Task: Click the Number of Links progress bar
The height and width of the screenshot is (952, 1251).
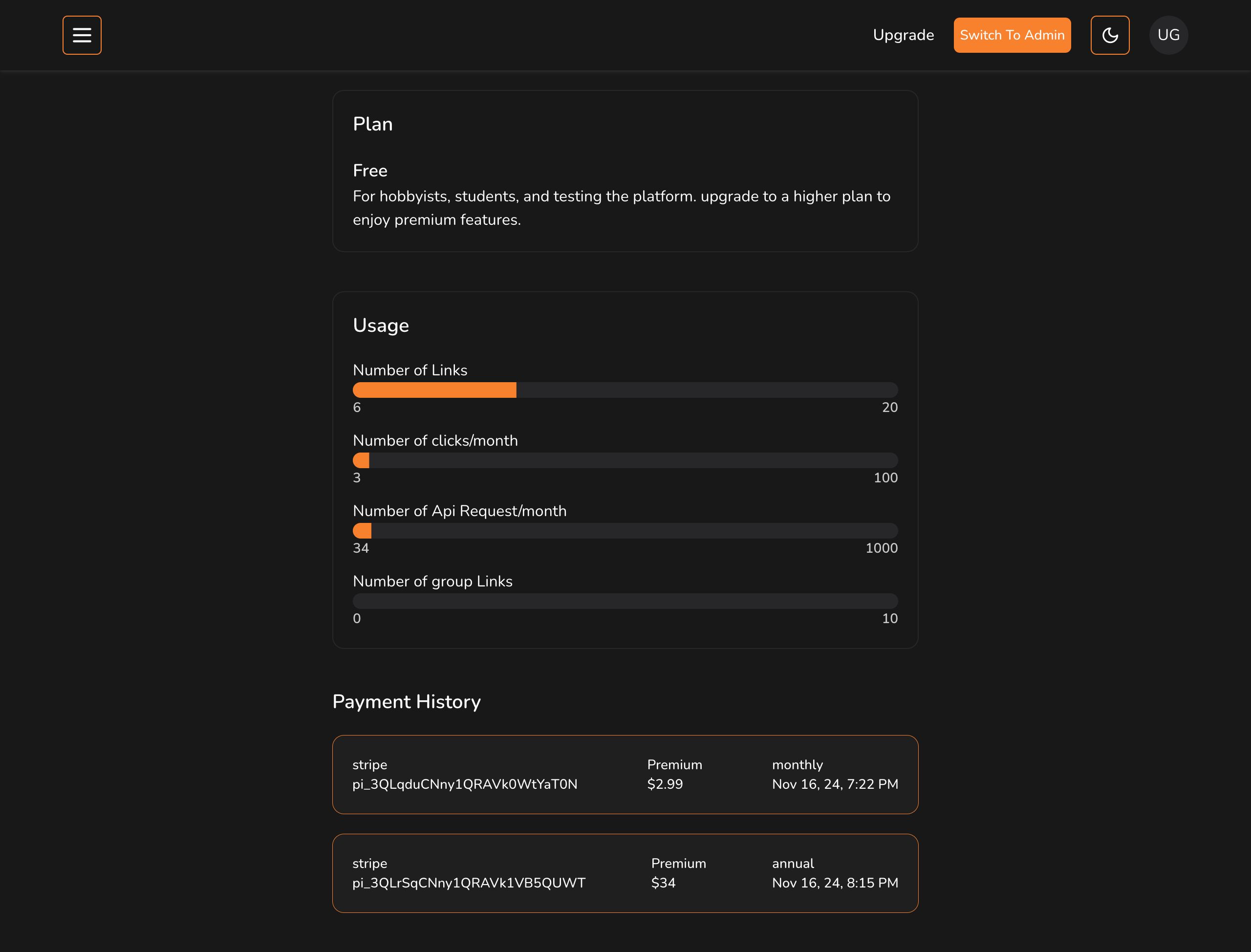Action: tap(625, 390)
